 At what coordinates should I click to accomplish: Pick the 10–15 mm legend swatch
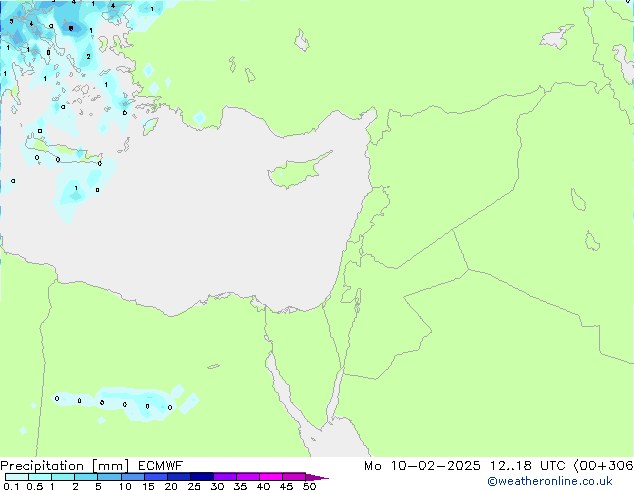click(133, 477)
